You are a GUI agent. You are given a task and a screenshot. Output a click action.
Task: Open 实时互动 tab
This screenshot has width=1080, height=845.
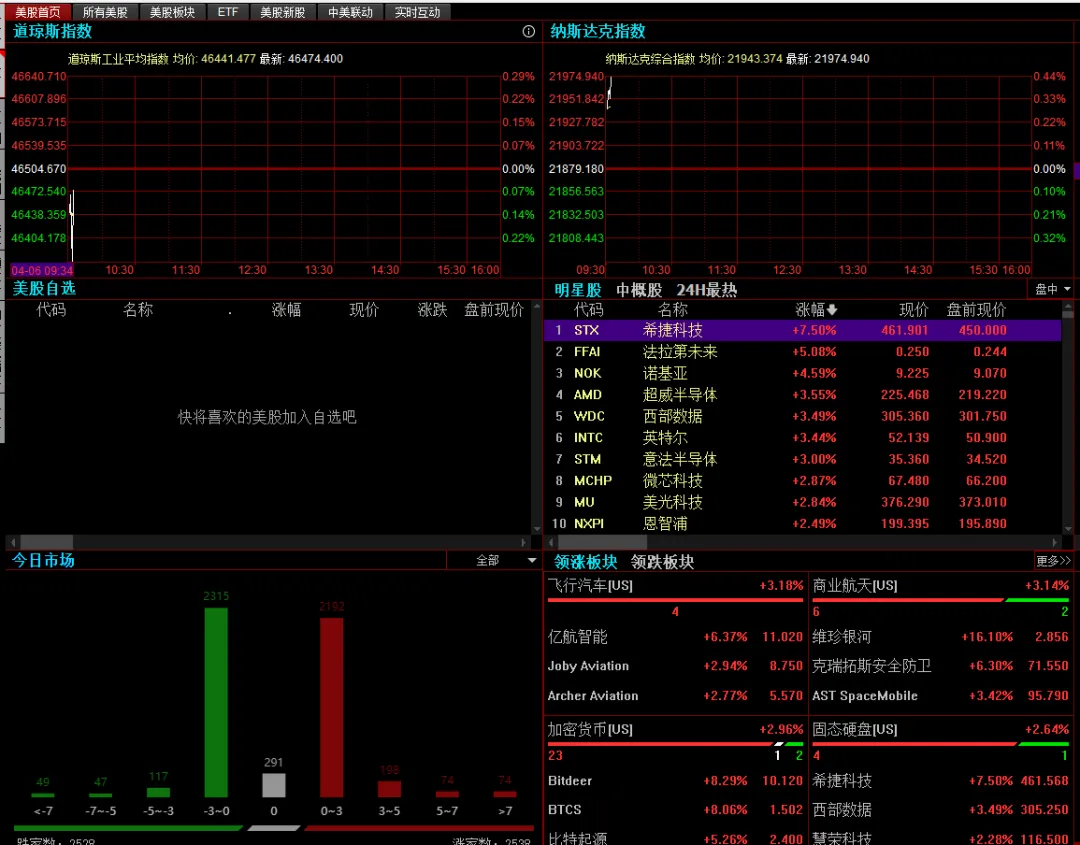(x=417, y=12)
